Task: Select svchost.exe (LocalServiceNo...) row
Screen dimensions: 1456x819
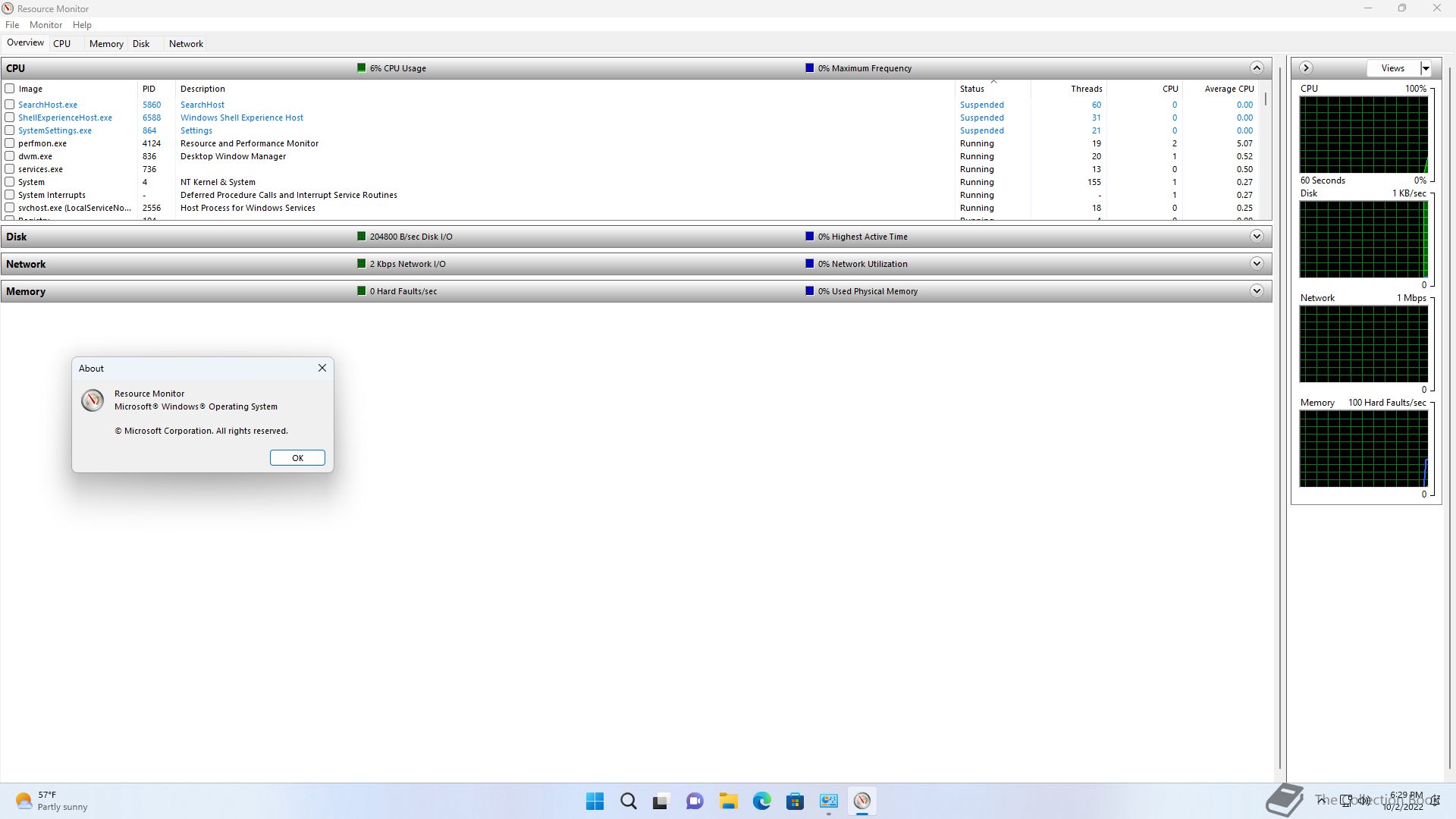Action: (631, 208)
